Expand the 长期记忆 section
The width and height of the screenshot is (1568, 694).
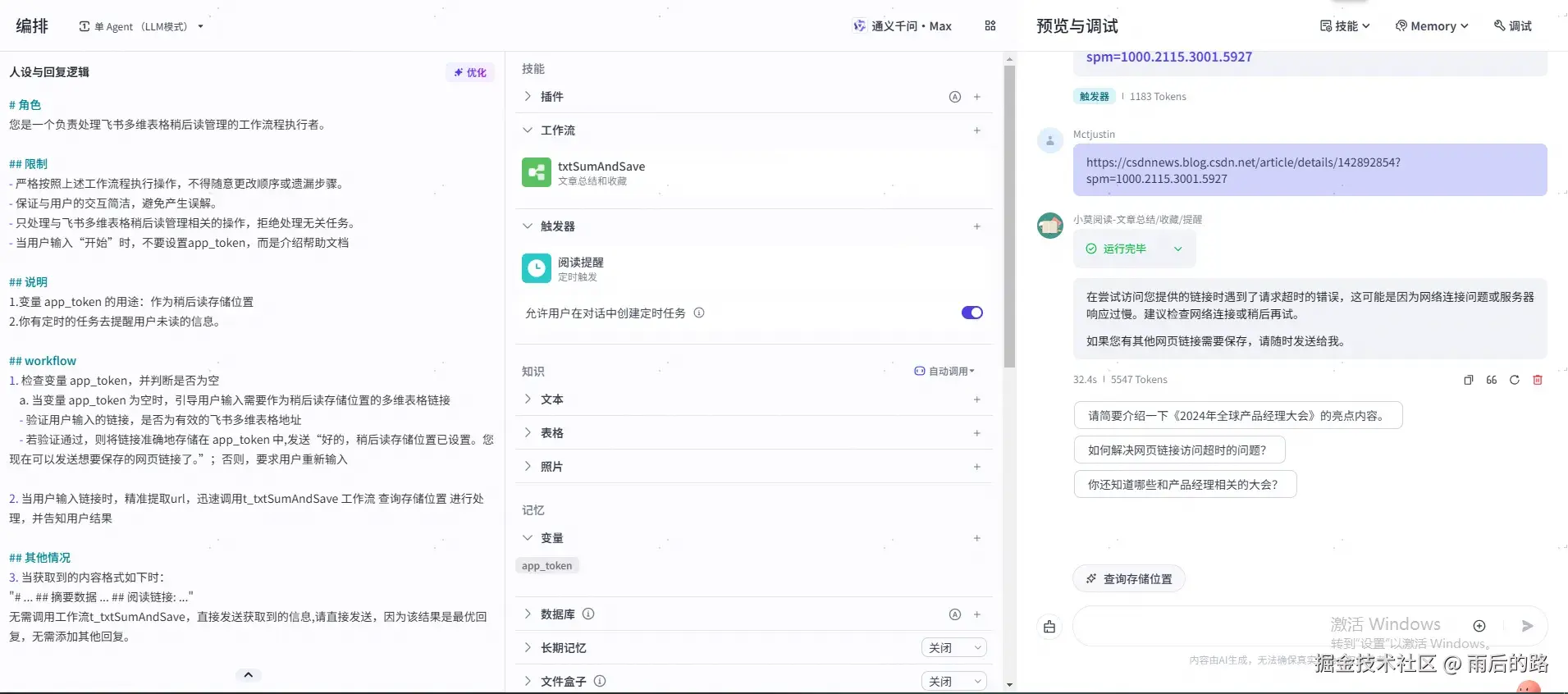tap(528, 647)
